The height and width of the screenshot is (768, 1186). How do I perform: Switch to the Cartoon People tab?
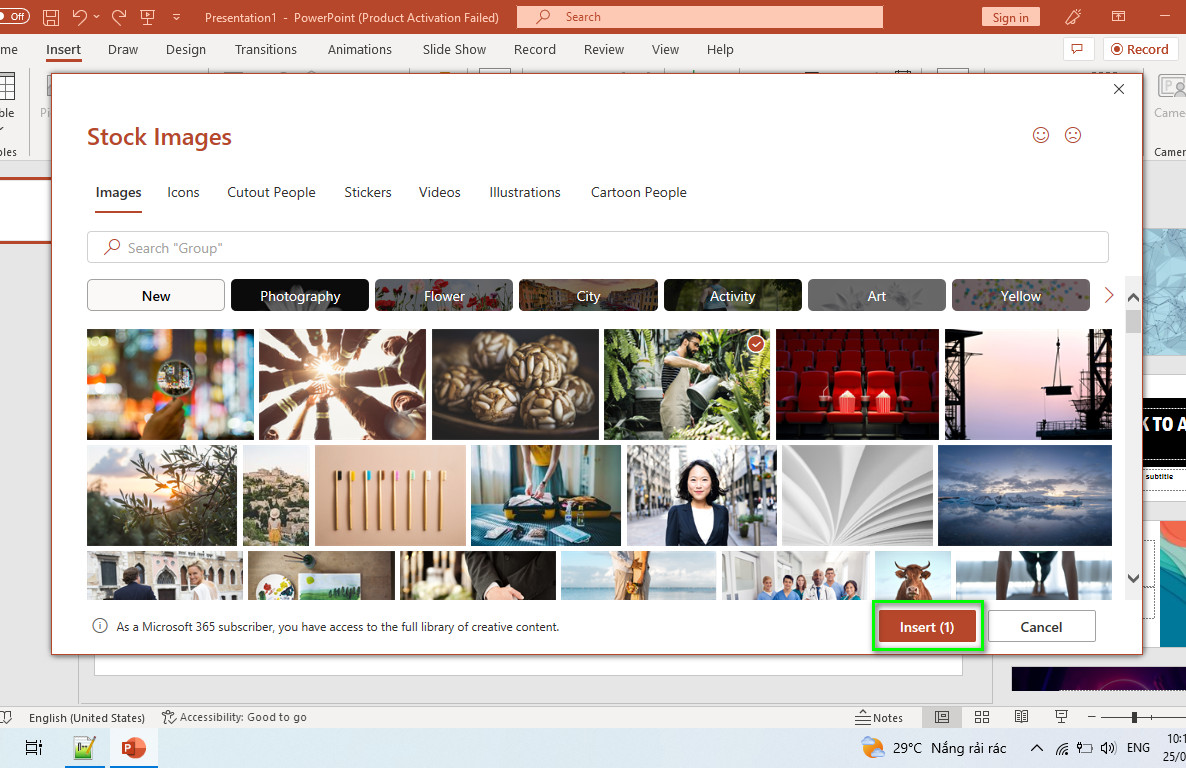point(638,192)
